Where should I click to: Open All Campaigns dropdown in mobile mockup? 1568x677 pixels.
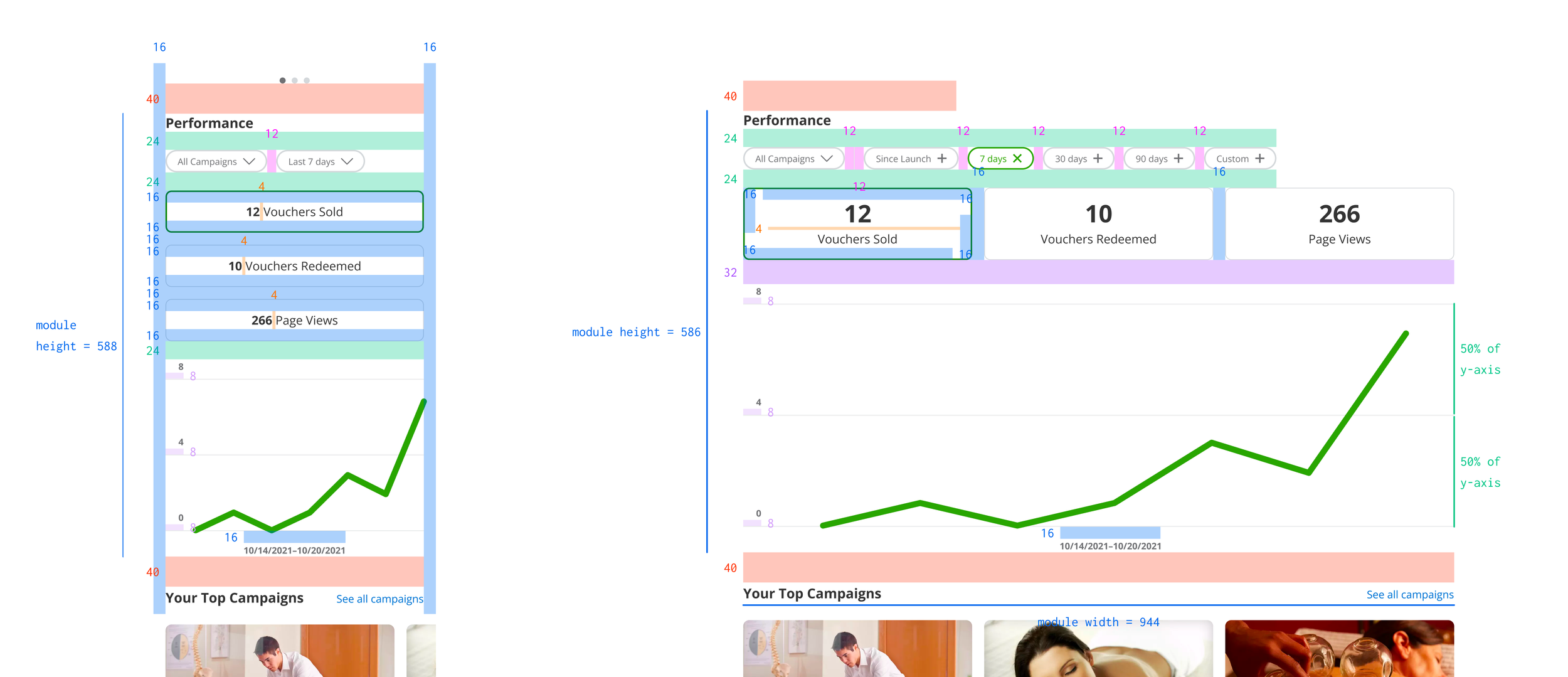216,161
